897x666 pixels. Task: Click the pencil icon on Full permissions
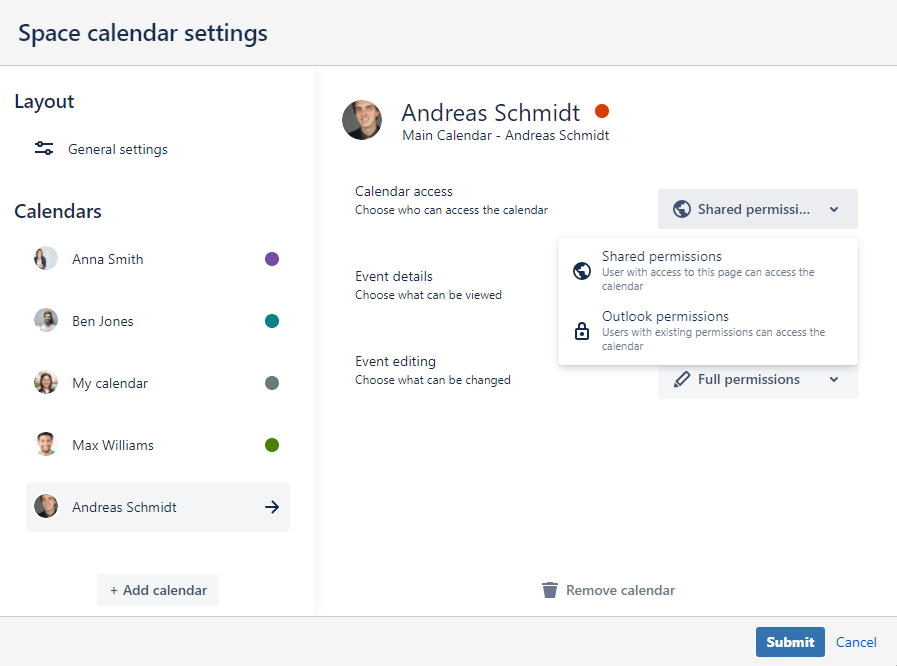tap(682, 379)
